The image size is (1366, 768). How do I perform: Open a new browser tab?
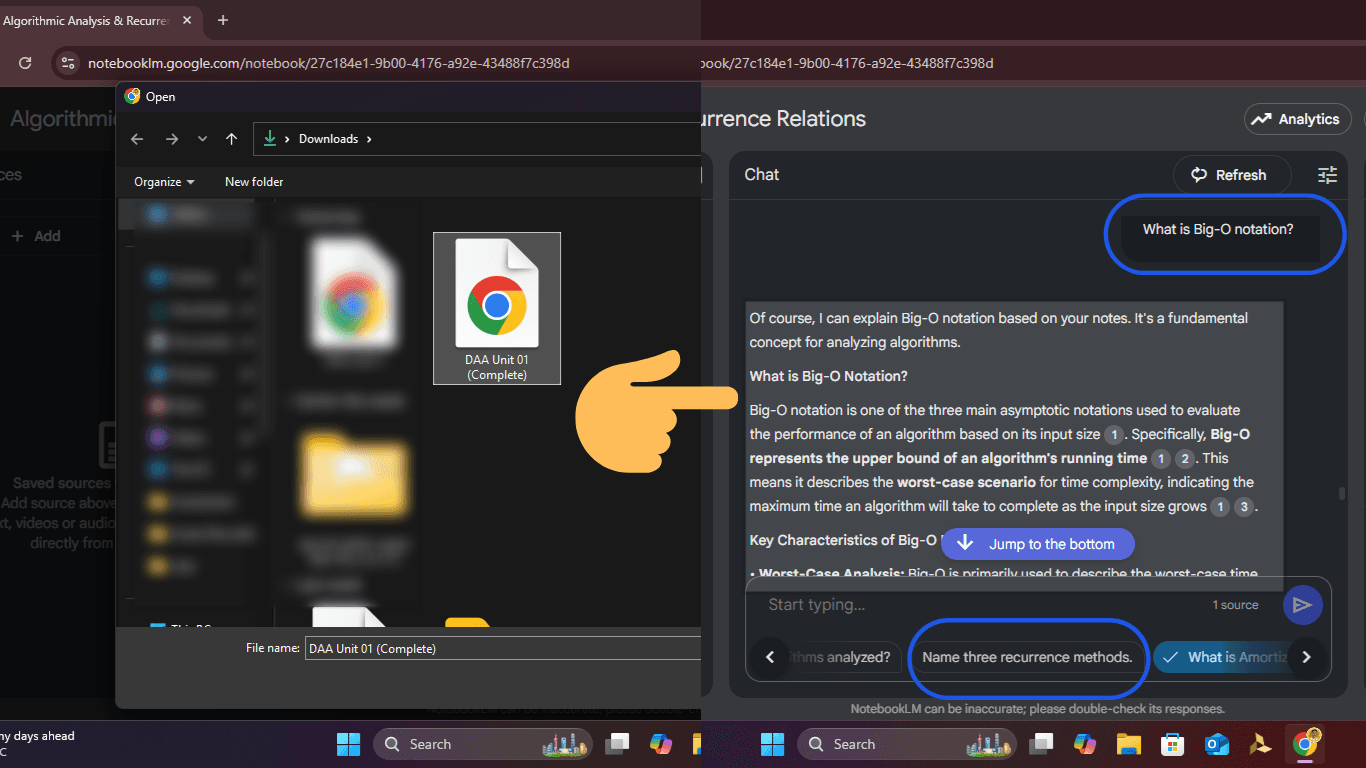click(223, 20)
